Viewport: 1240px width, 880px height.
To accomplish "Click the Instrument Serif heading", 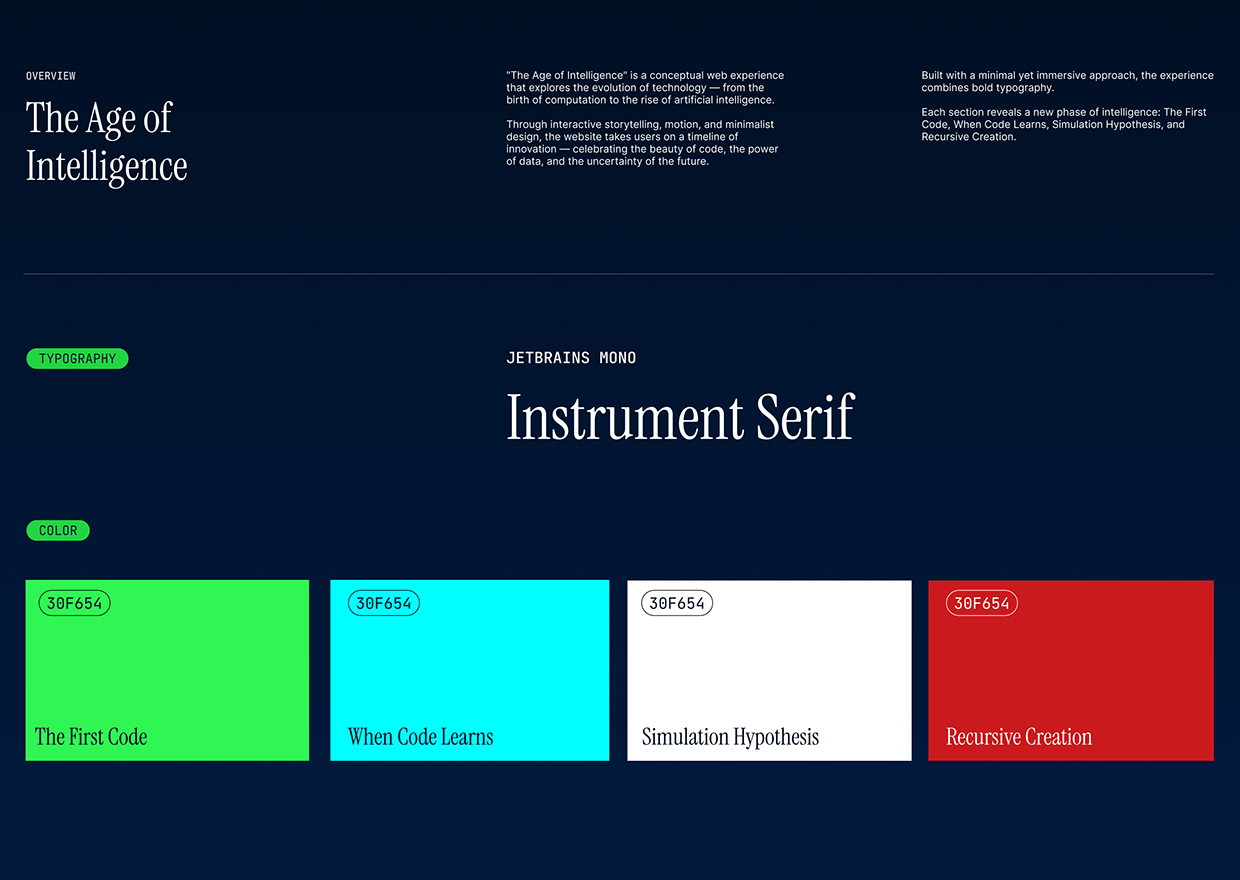I will tap(680, 417).
